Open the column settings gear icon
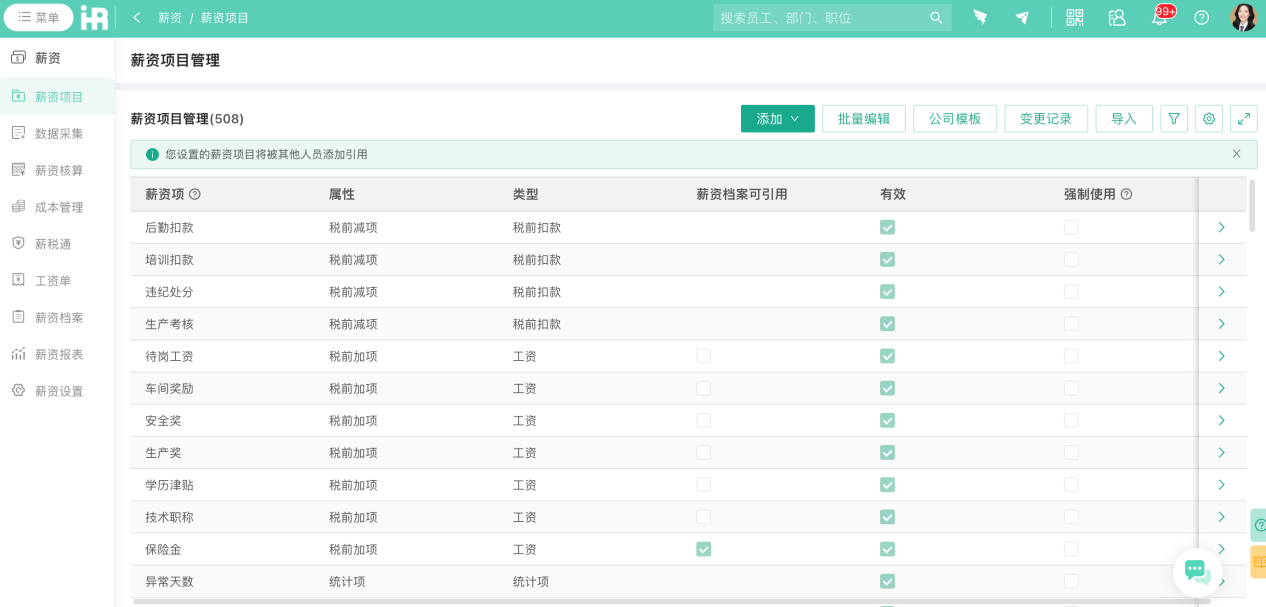The width and height of the screenshot is (1266, 607). [x=1208, y=118]
